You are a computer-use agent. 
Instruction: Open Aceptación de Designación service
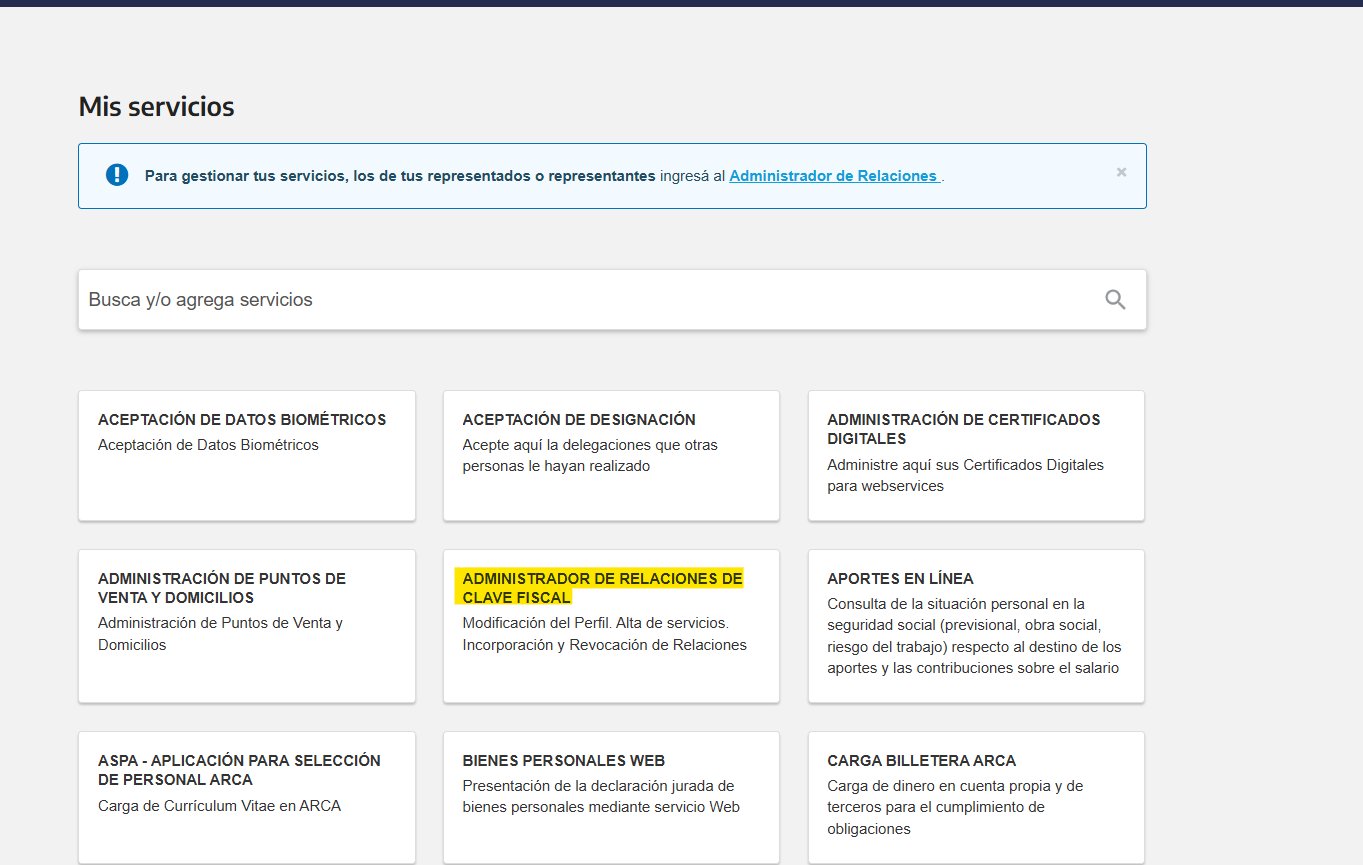point(611,455)
